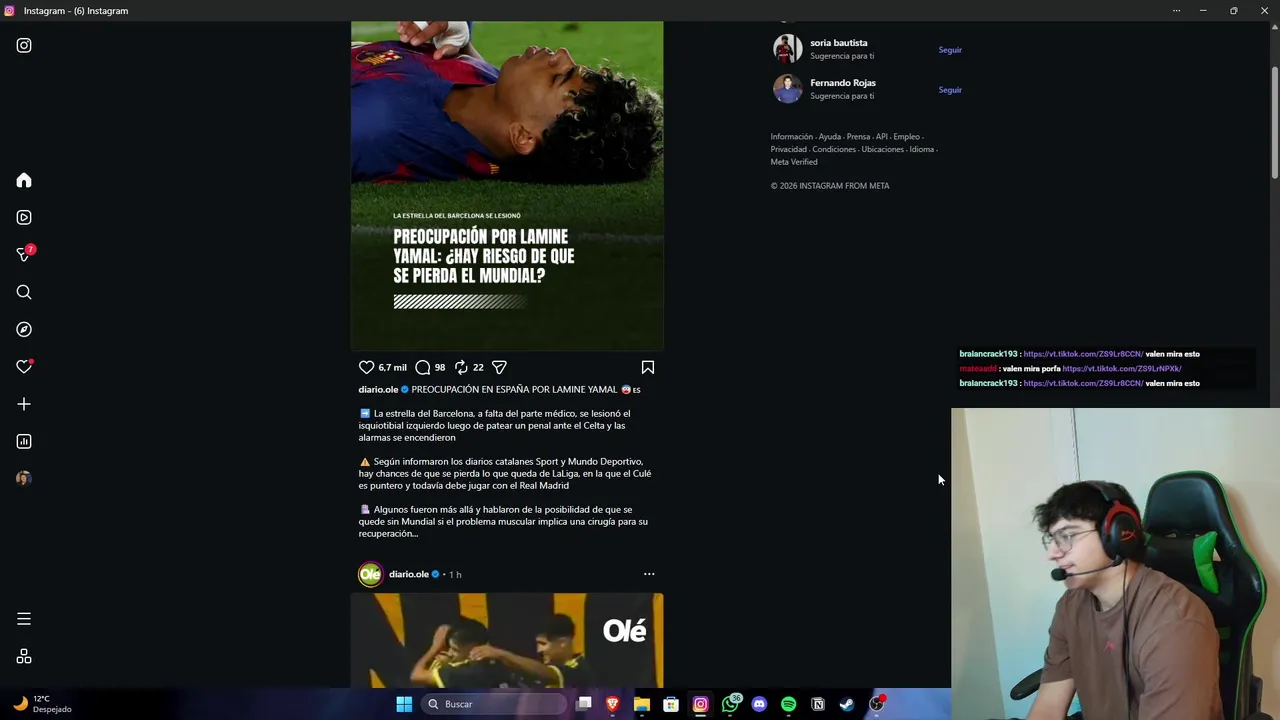The image size is (1280, 720).
Task: Open Fernando Rojas profile picture
Action: point(787,89)
